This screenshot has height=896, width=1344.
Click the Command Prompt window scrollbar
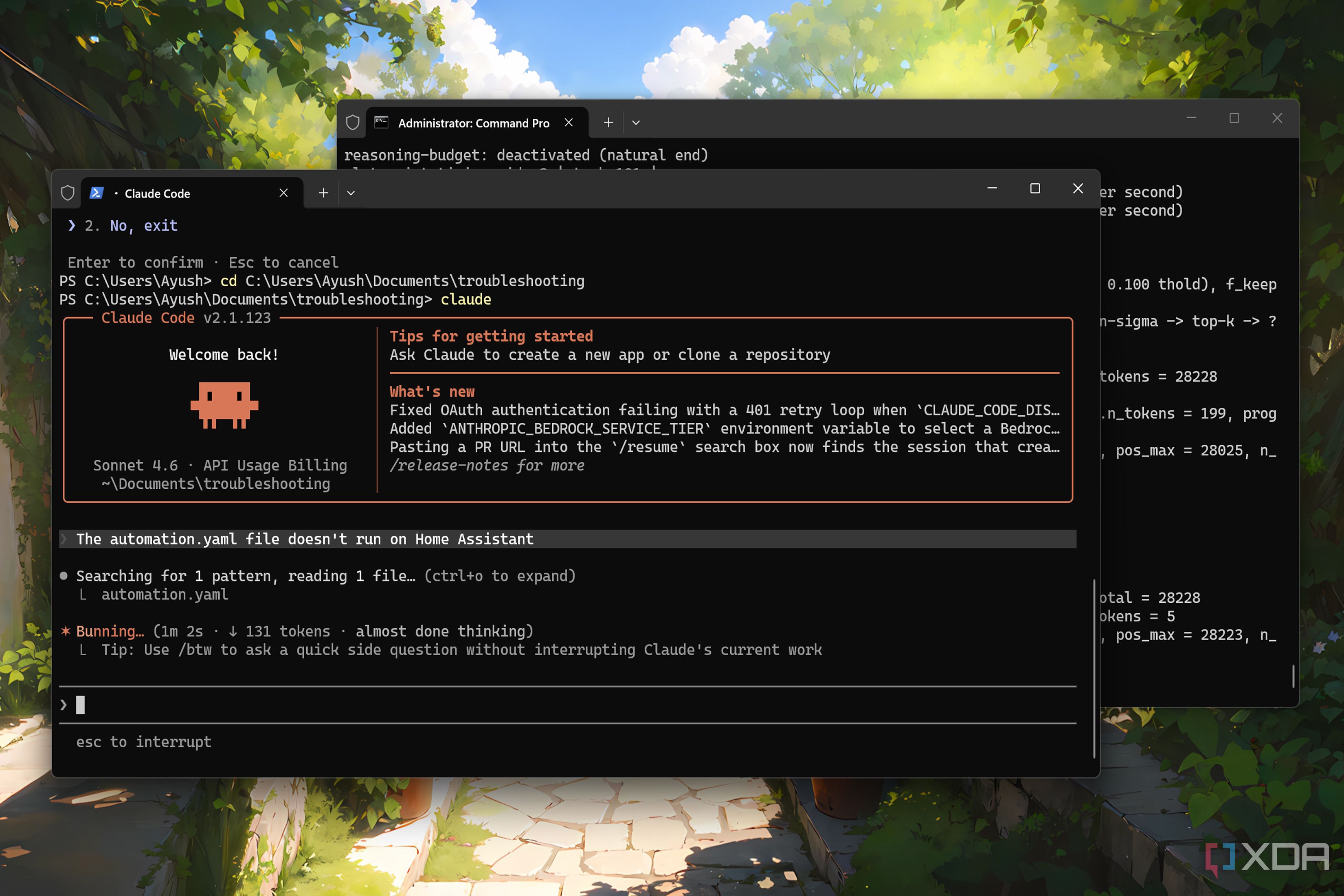[x=1293, y=676]
